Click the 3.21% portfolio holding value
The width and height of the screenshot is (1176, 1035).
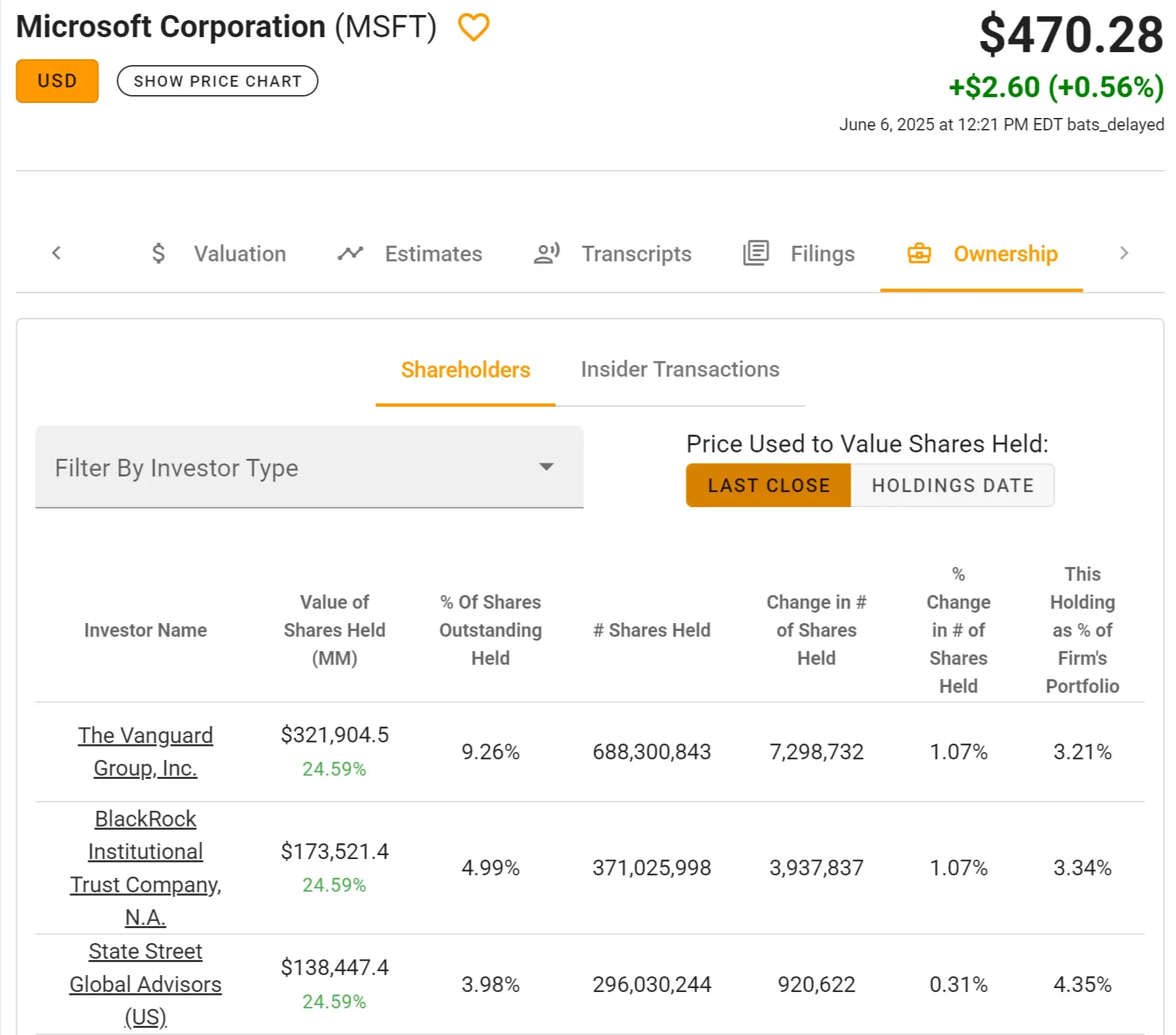tap(1082, 752)
